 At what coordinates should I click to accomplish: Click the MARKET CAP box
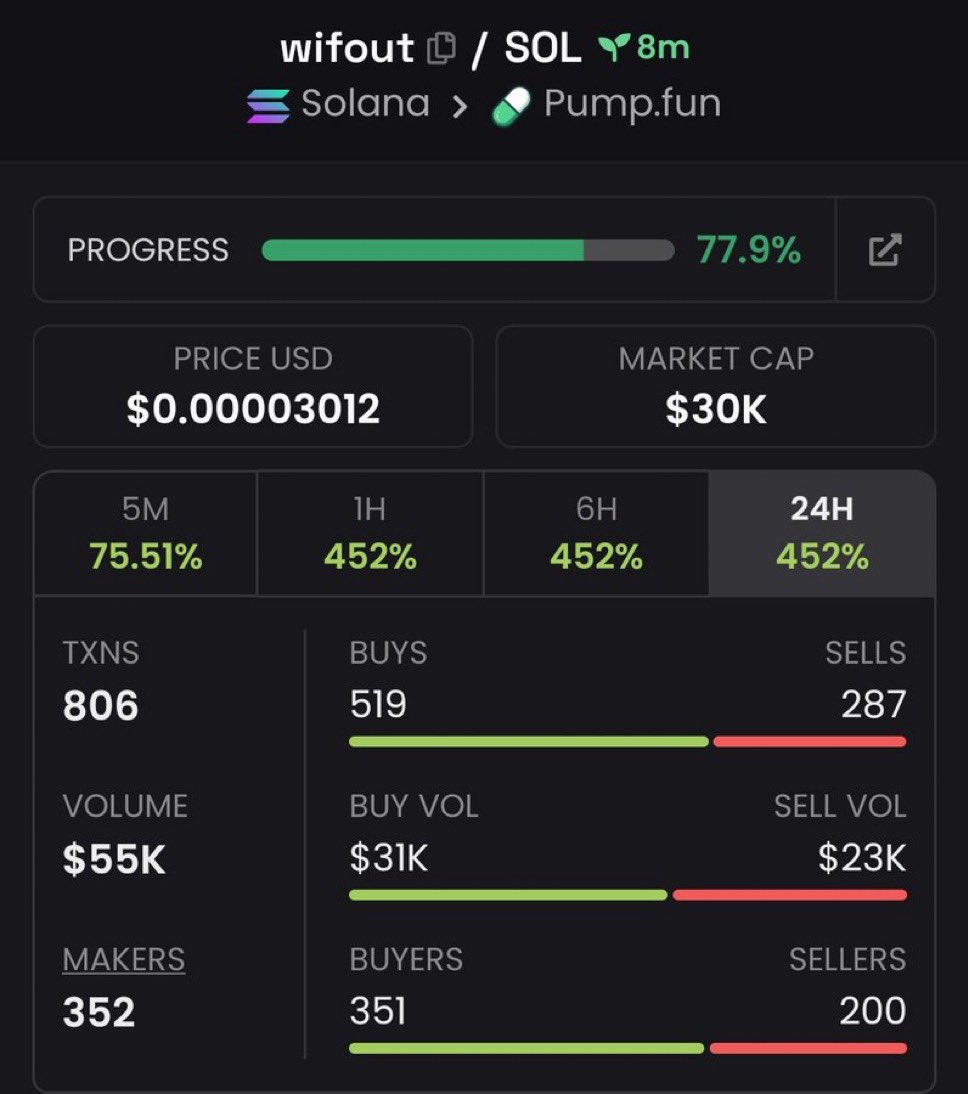pos(716,386)
